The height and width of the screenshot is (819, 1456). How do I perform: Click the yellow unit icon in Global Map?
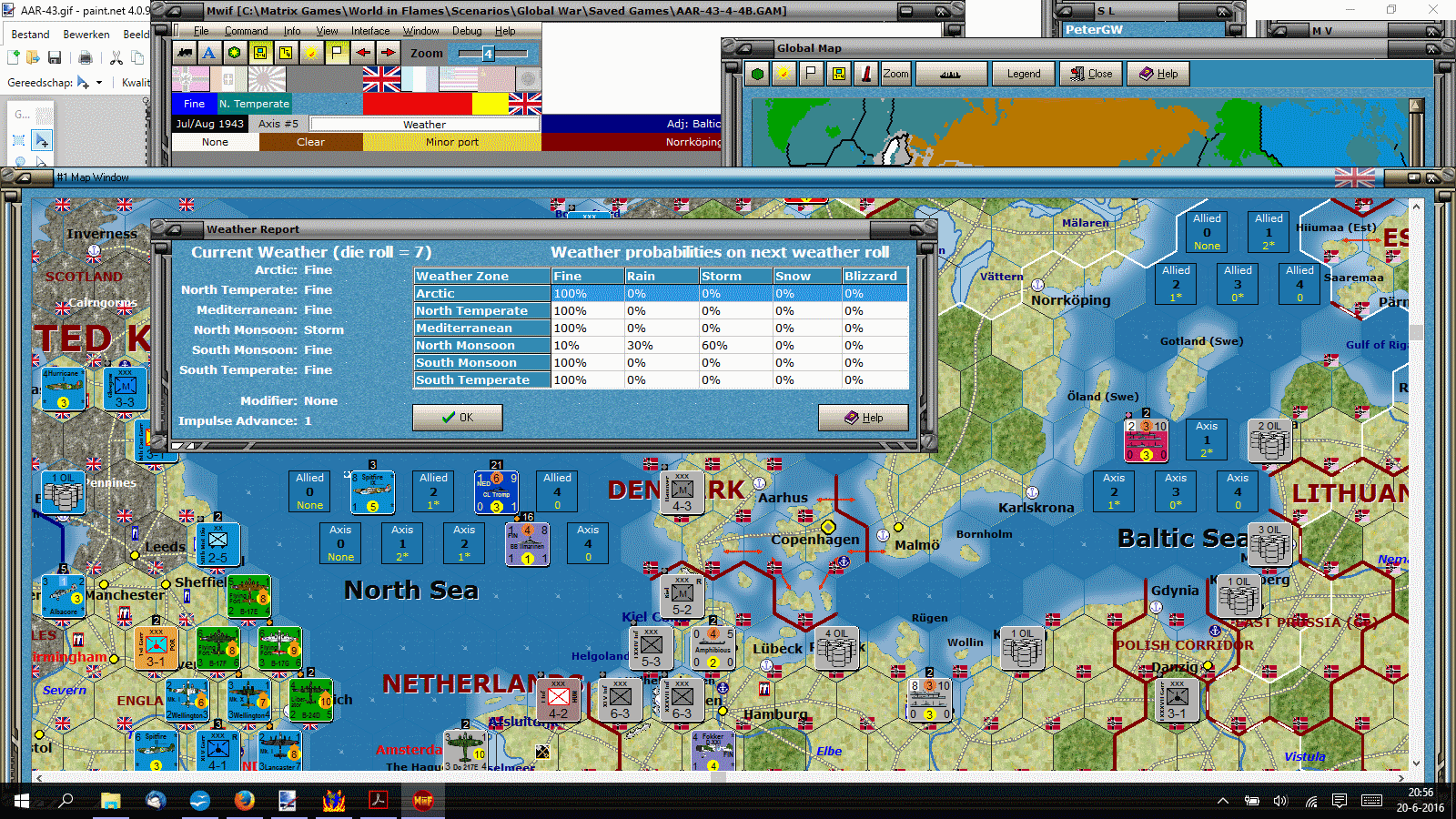[838, 74]
